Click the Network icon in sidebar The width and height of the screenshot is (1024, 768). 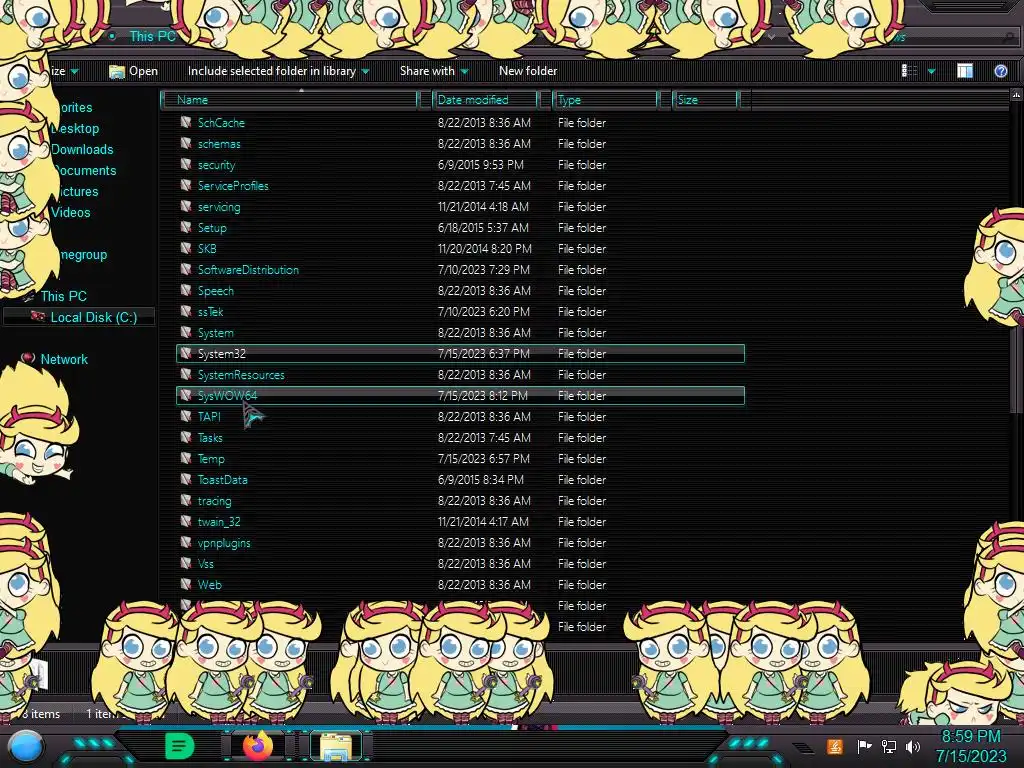click(x=27, y=359)
